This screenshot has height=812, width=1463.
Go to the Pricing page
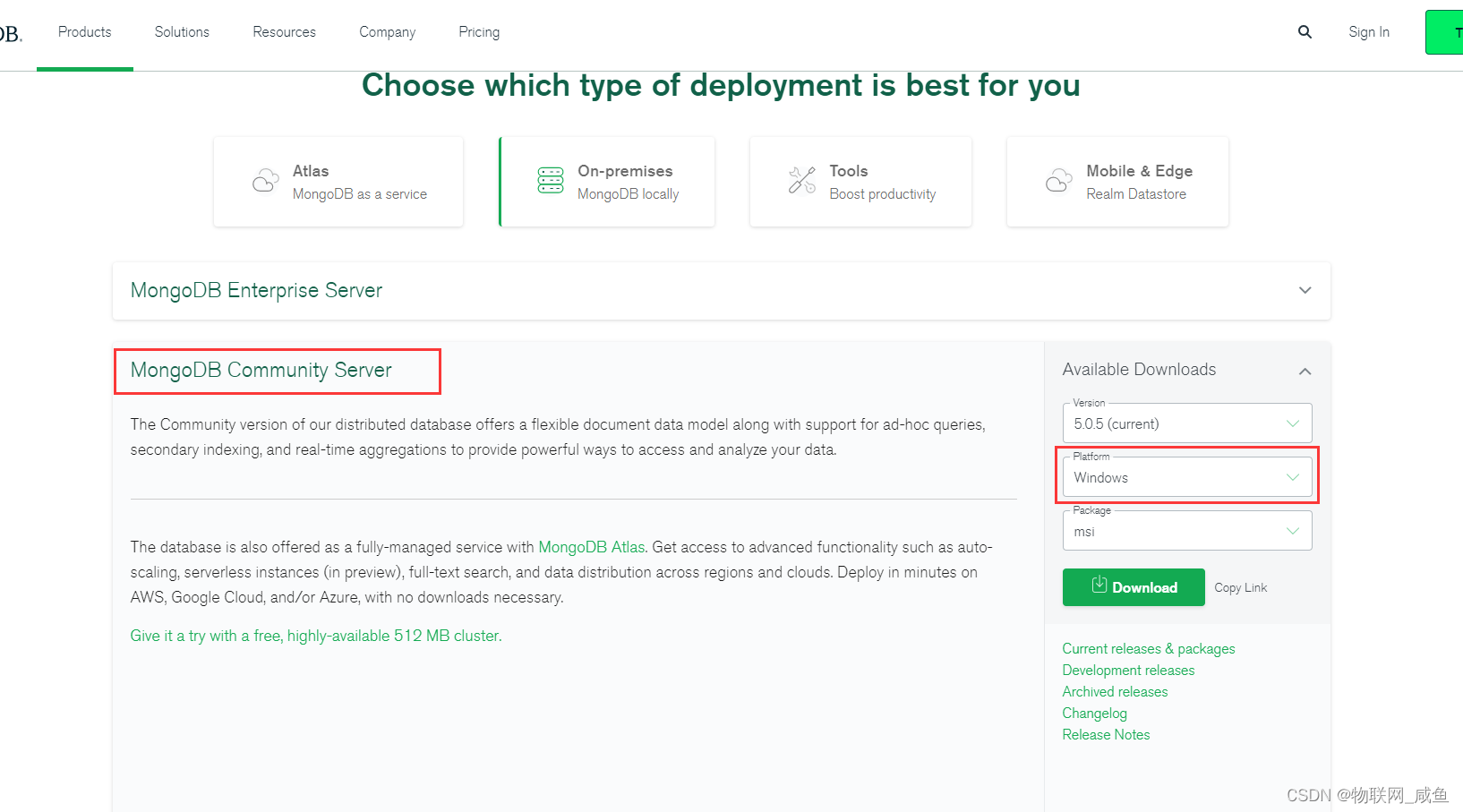click(478, 31)
